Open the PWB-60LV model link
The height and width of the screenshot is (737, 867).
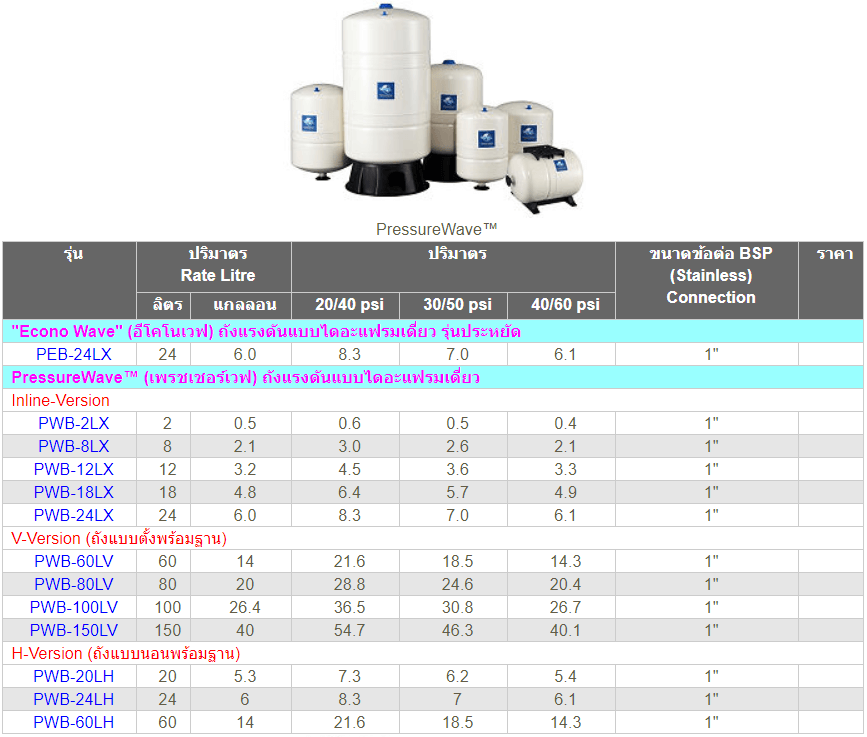73,561
